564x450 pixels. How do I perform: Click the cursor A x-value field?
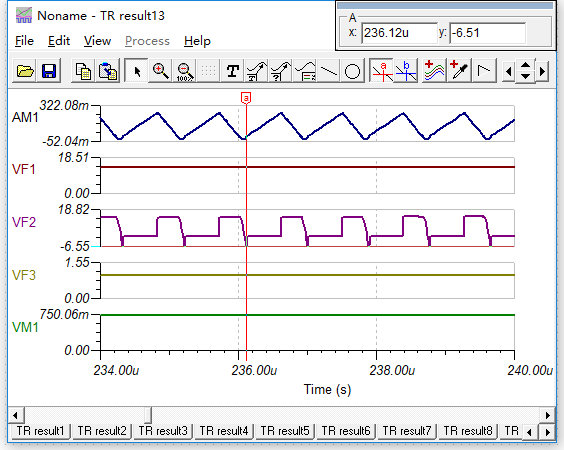point(399,33)
